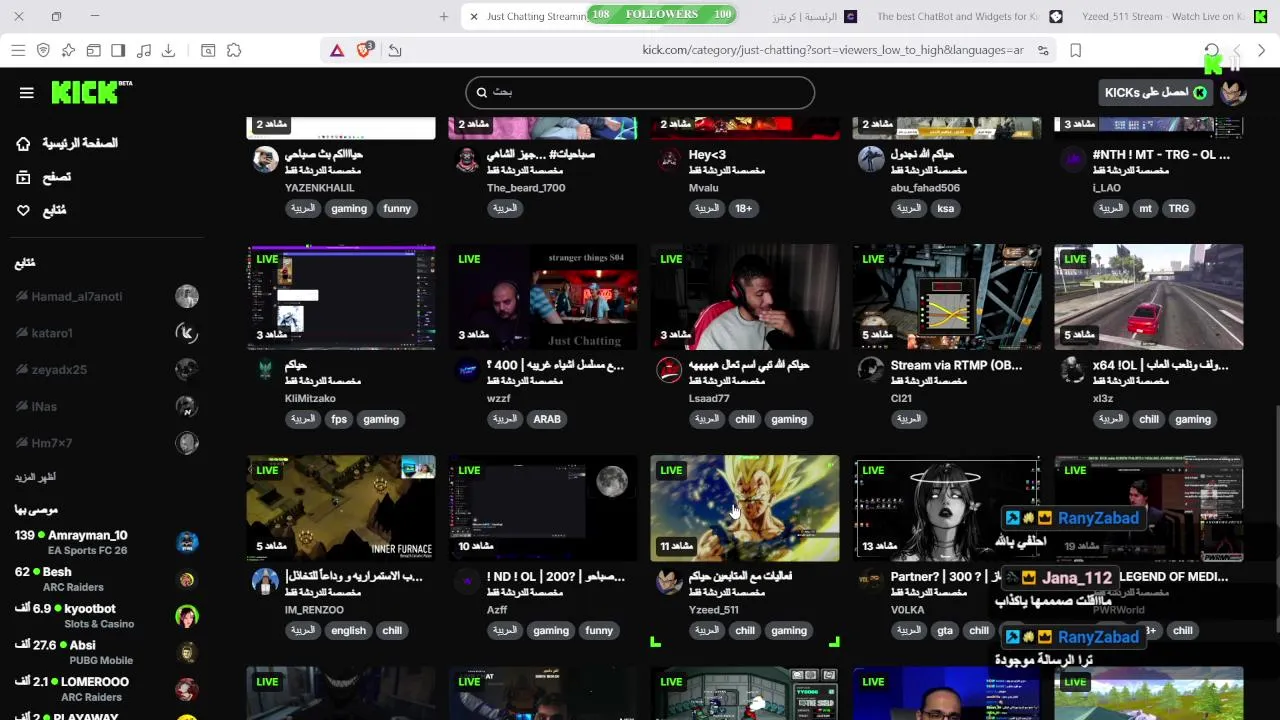Viewport: 1280px width, 720px height.
Task: Open تصفح in Kick sidebar
Action: (x=44, y=177)
